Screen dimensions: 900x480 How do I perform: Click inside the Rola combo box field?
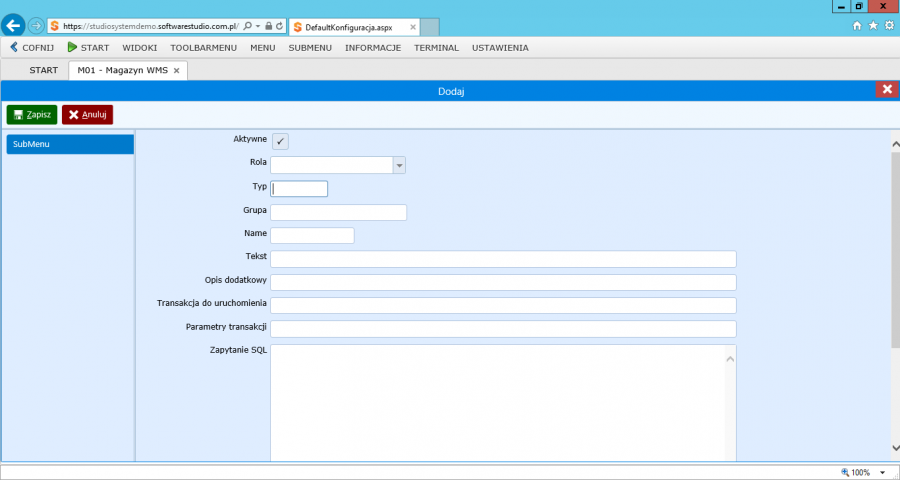[x=332, y=165]
